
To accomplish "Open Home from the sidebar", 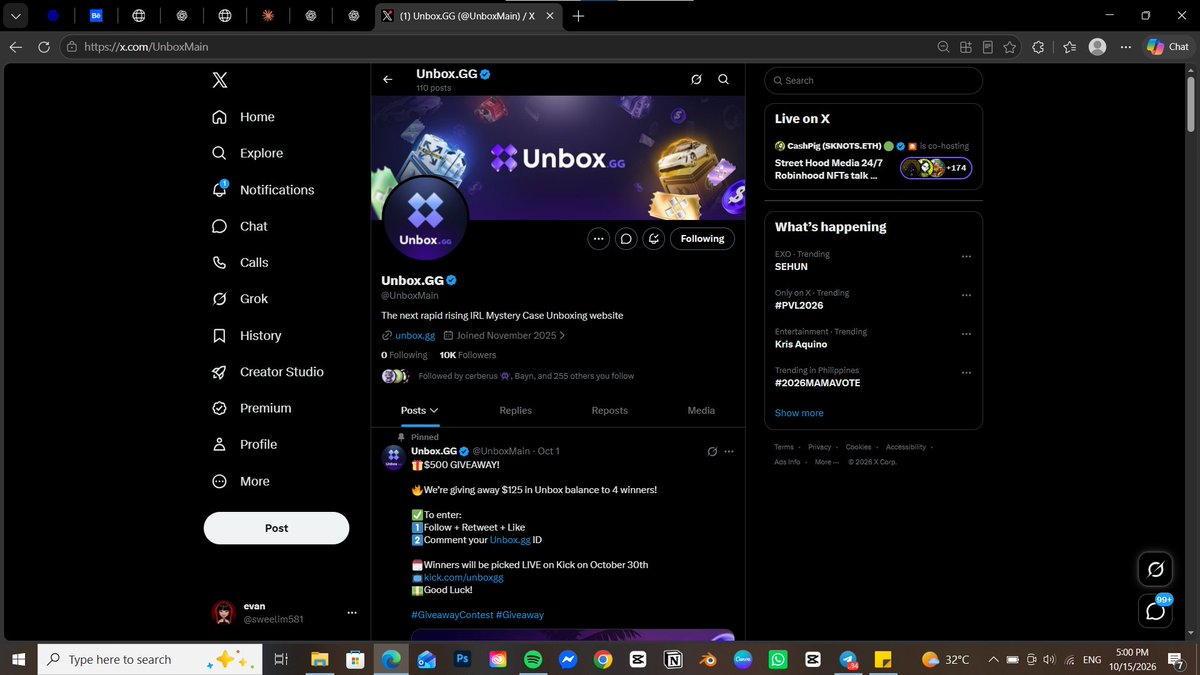I will 243,117.
